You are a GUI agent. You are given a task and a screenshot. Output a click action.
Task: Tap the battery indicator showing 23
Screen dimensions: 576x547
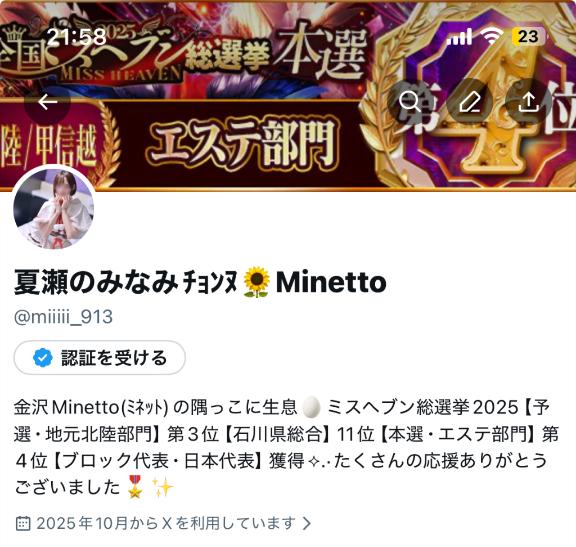(x=528, y=36)
